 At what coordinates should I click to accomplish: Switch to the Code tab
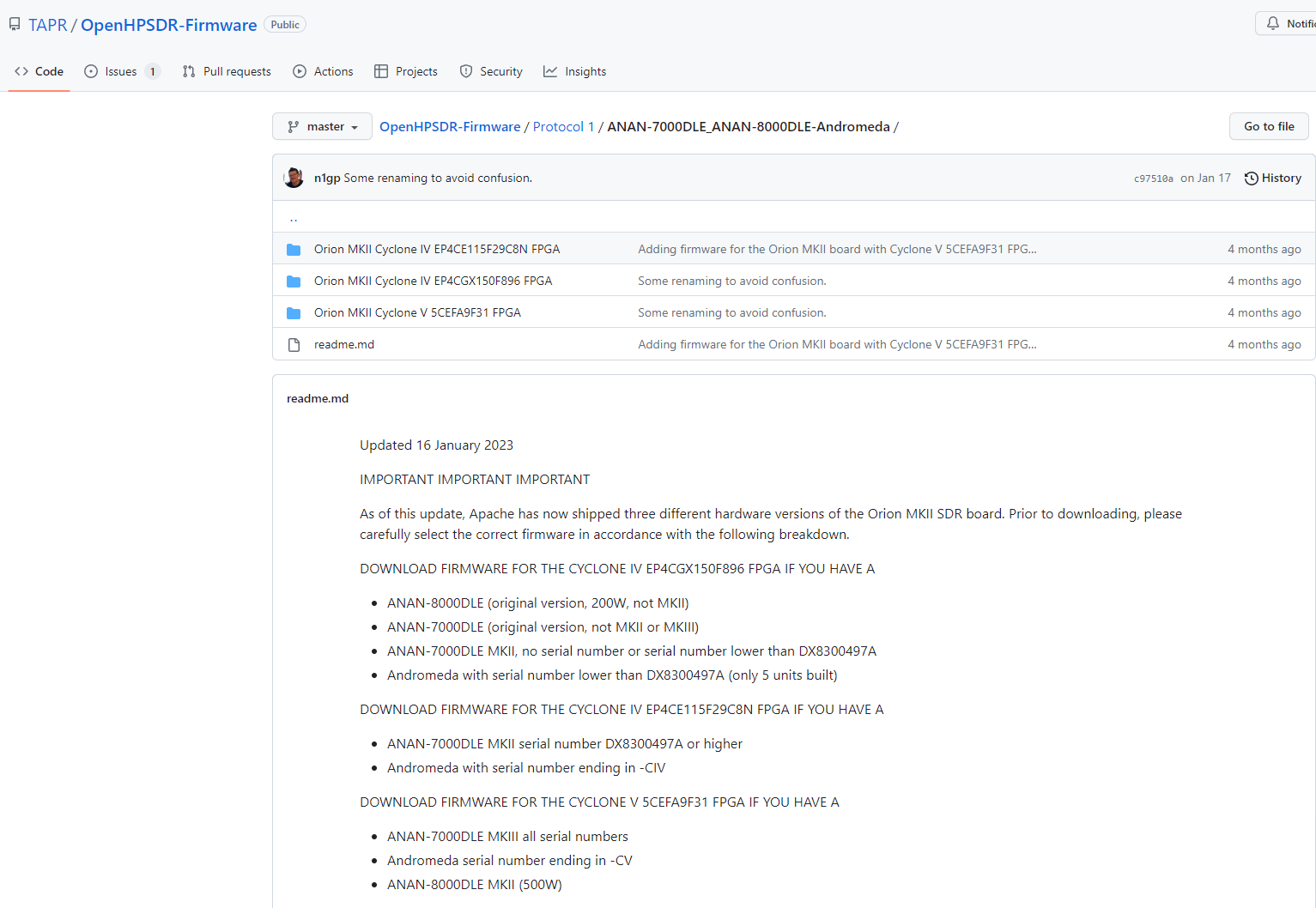(39, 71)
